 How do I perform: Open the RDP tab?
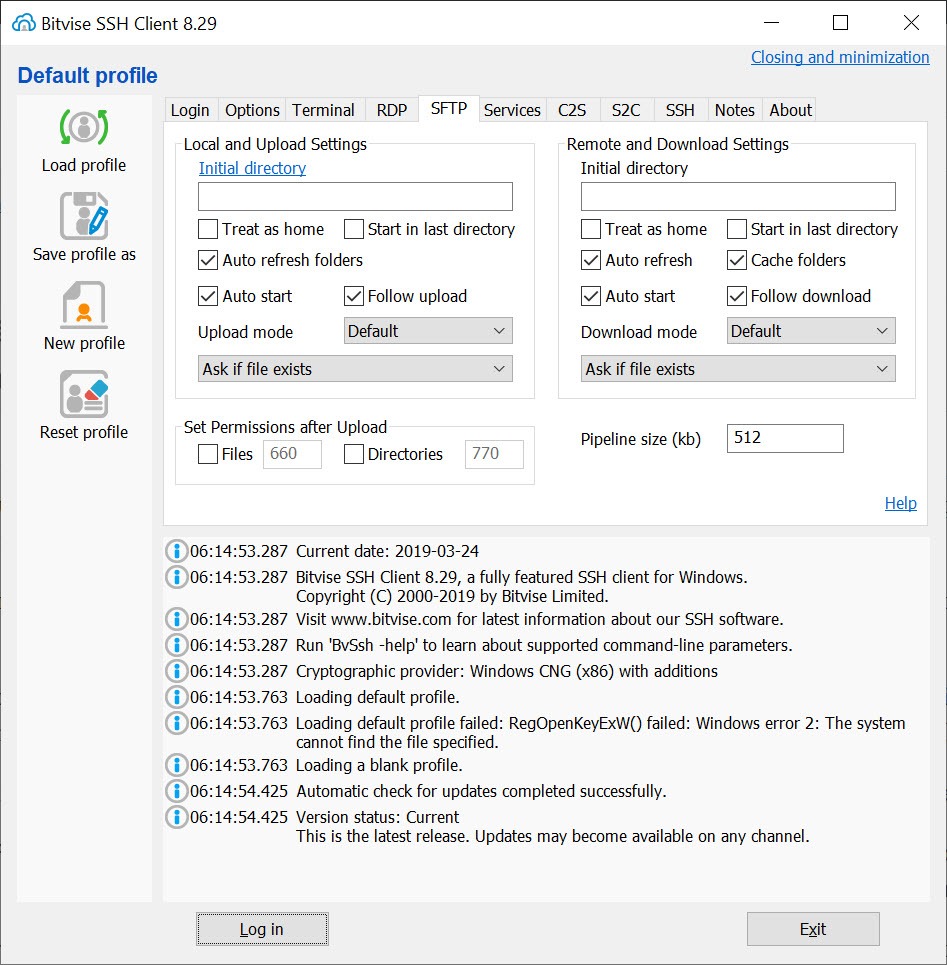click(392, 110)
